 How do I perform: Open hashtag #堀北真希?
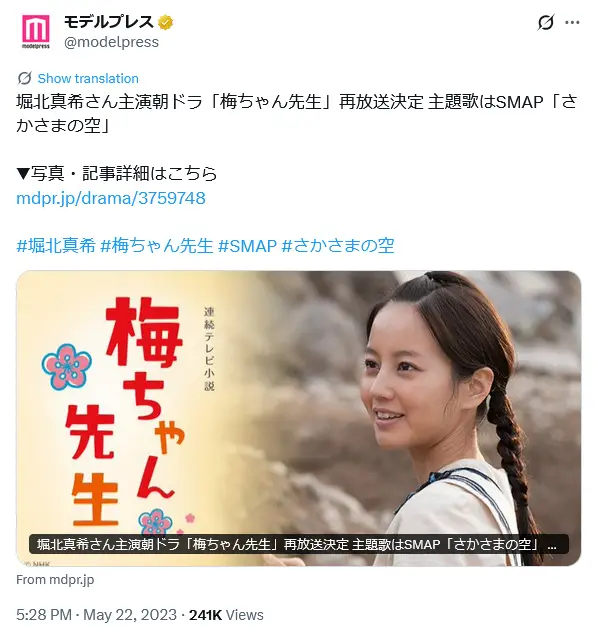click(x=56, y=246)
